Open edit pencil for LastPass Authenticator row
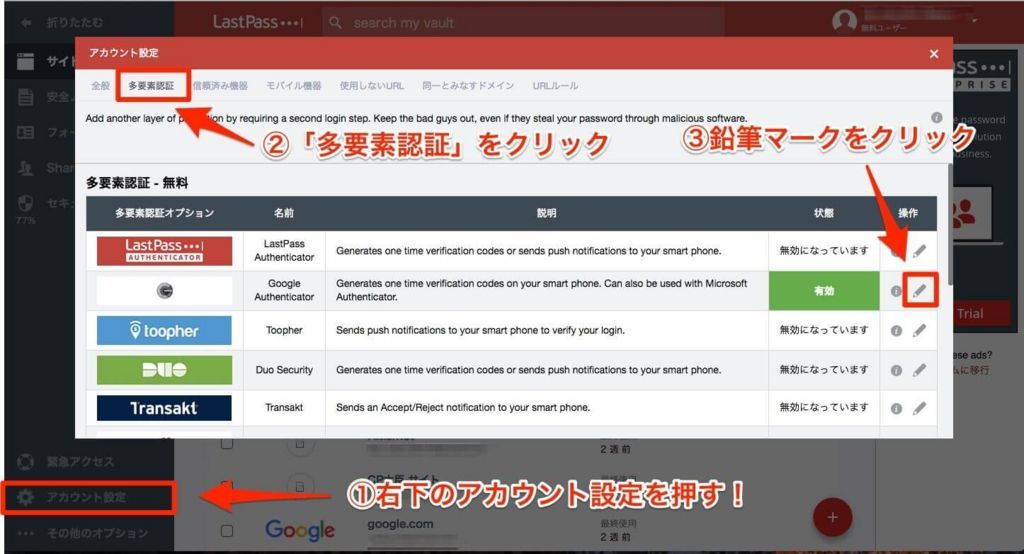1024x554 pixels. click(919, 251)
